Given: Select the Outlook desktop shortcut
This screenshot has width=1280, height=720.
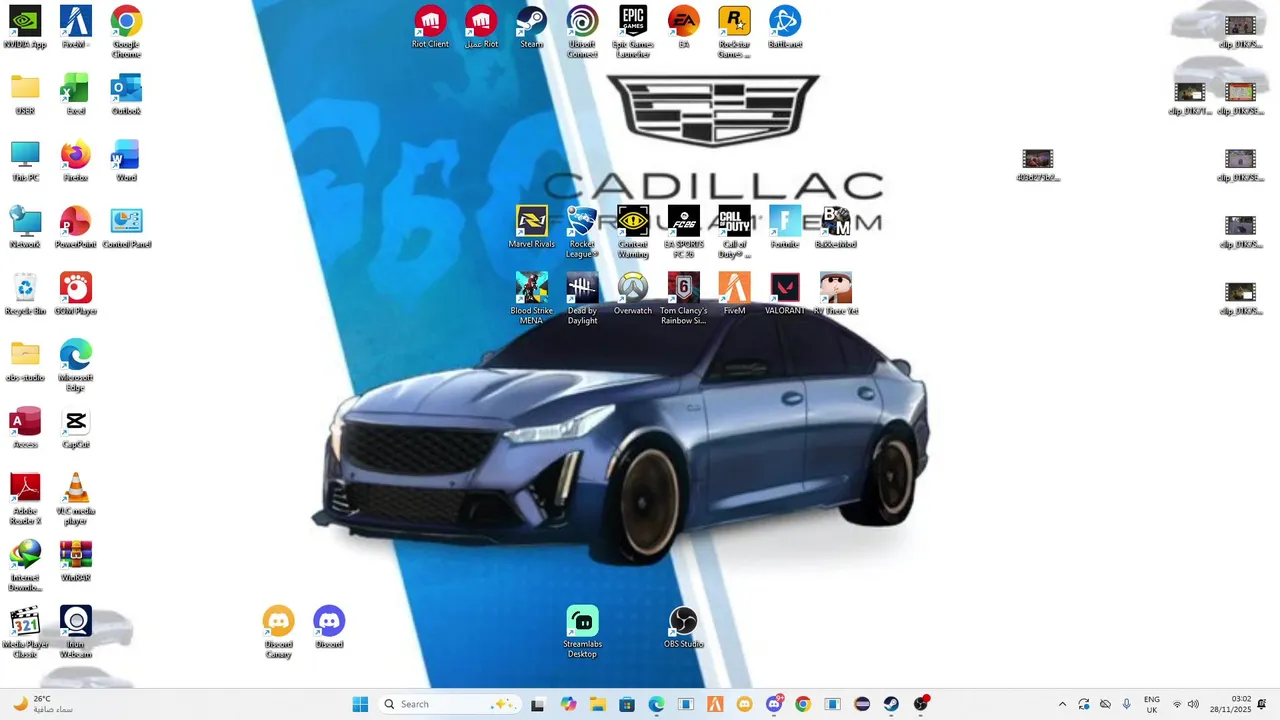Looking at the screenshot, I should point(126,95).
